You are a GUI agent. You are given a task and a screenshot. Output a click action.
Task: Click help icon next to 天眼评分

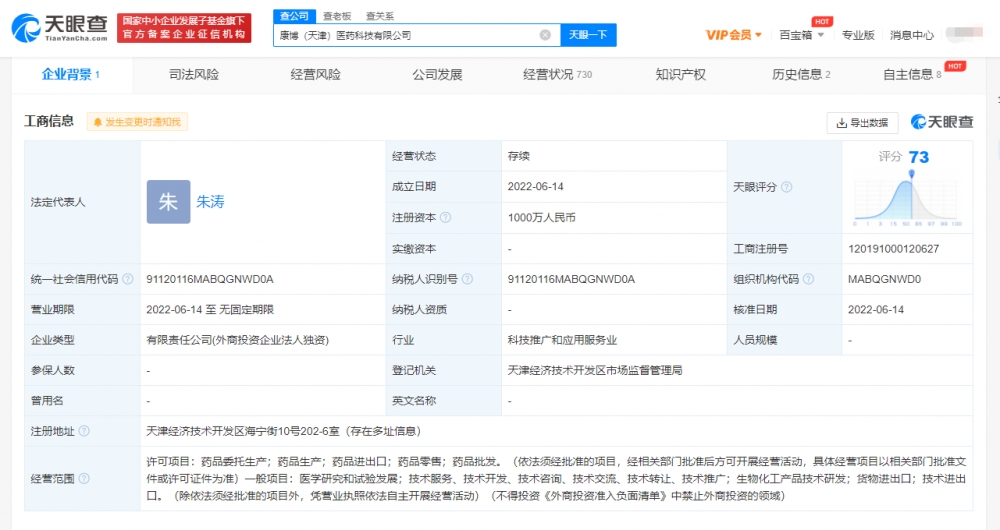click(x=787, y=187)
